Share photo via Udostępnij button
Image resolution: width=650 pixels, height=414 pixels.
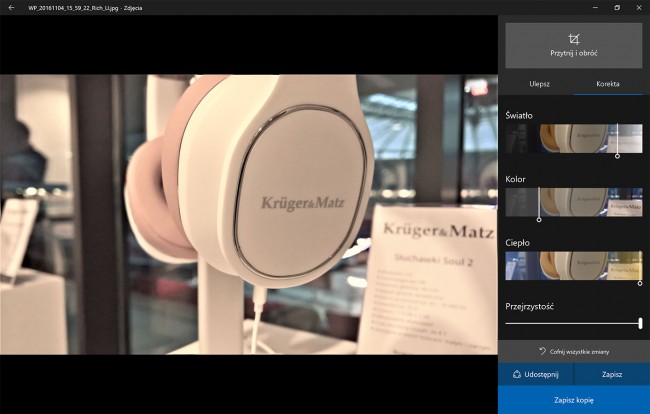click(x=536, y=375)
